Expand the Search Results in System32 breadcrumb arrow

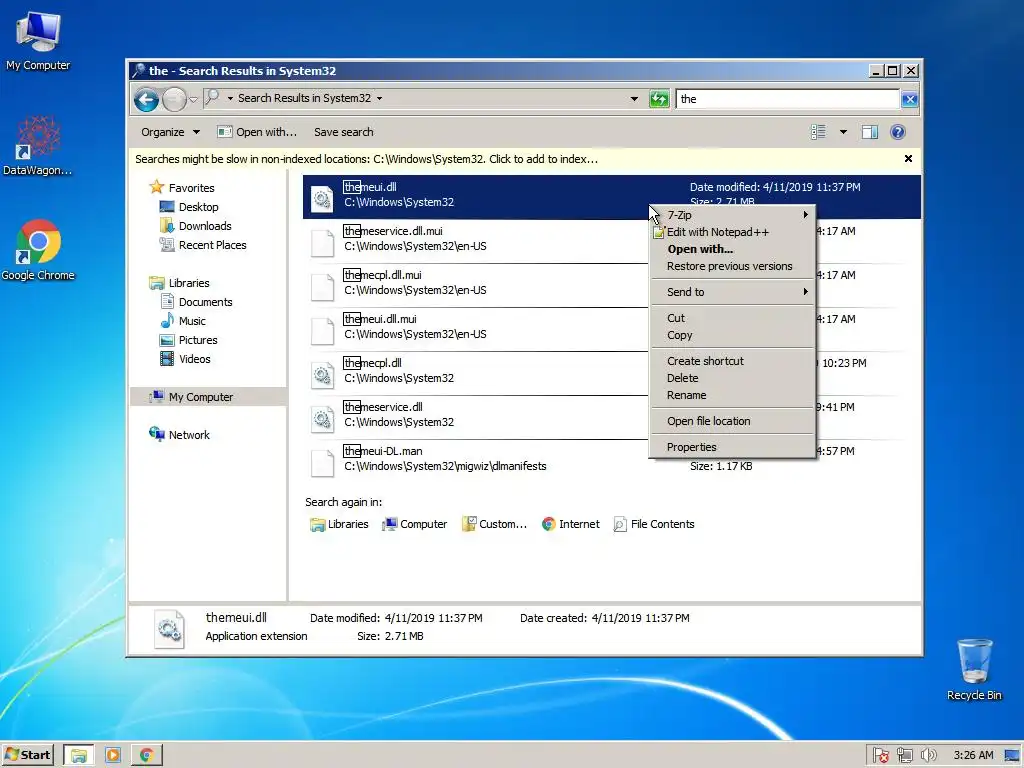(x=379, y=99)
